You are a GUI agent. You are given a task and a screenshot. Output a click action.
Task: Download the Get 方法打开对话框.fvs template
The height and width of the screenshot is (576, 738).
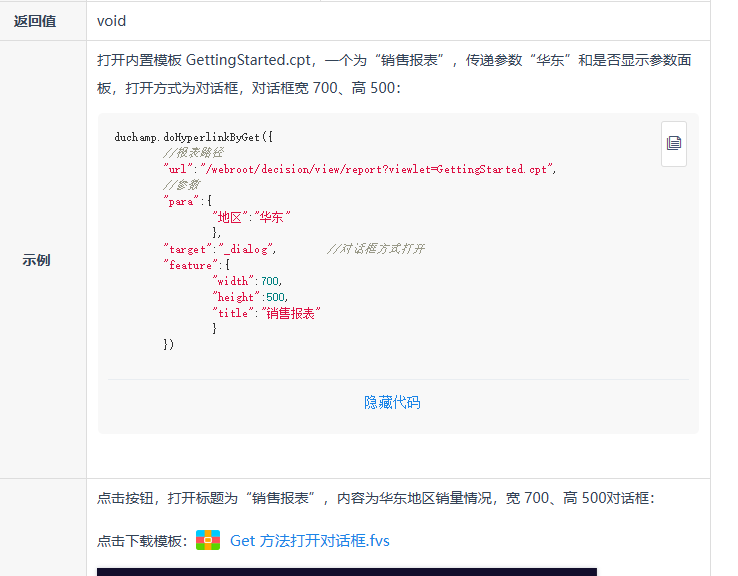click(309, 541)
